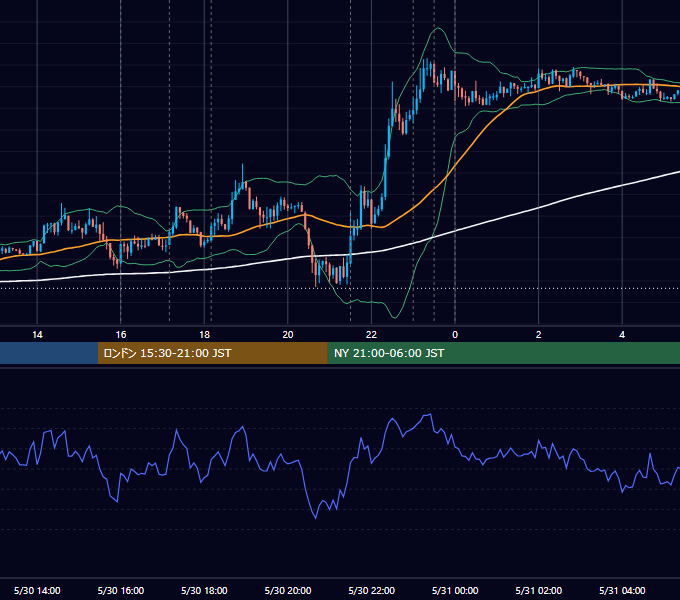Click the NY 21:00-06:00 JST session bar
The image size is (680, 600).
coord(503,353)
